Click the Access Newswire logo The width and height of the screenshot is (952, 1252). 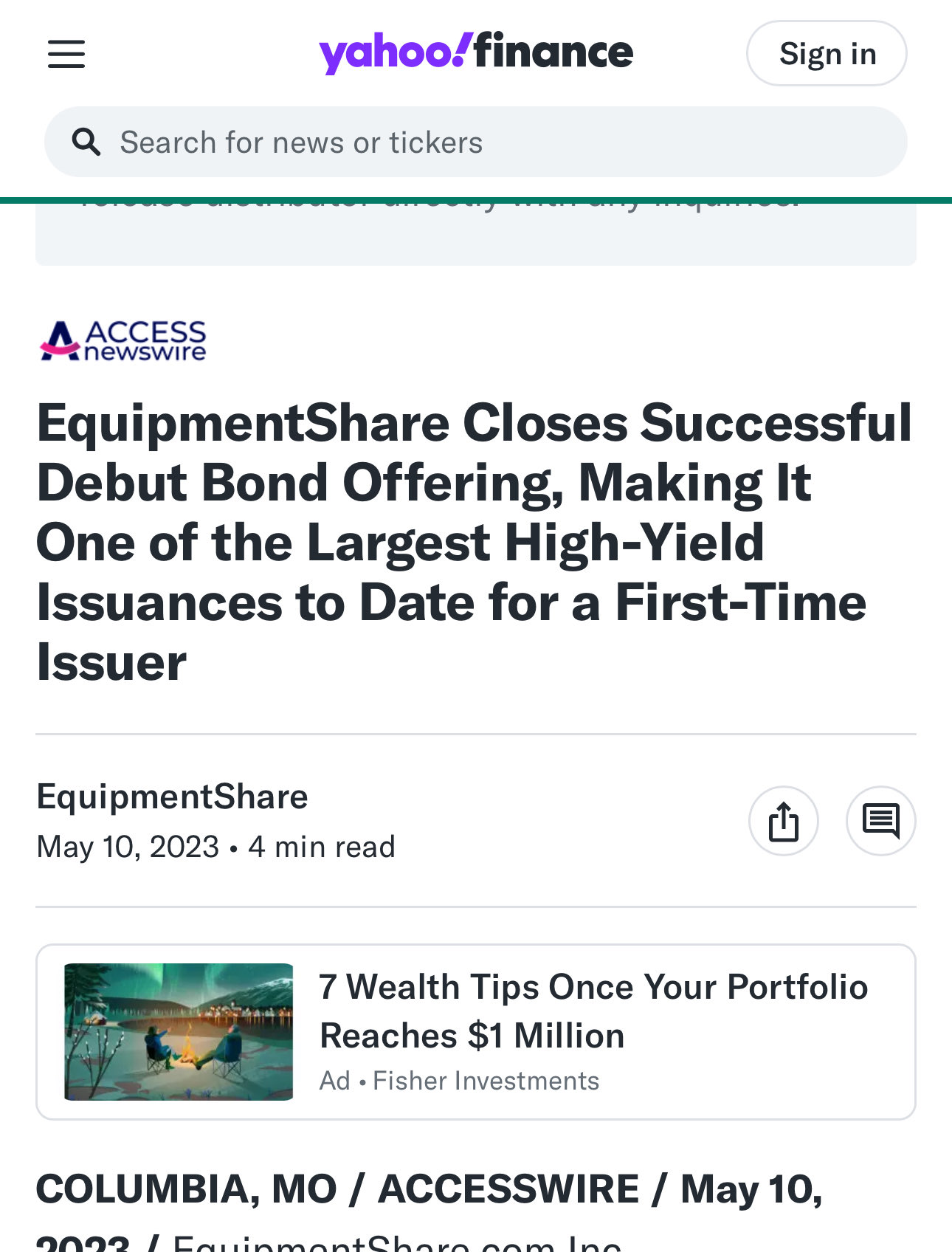(x=123, y=340)
